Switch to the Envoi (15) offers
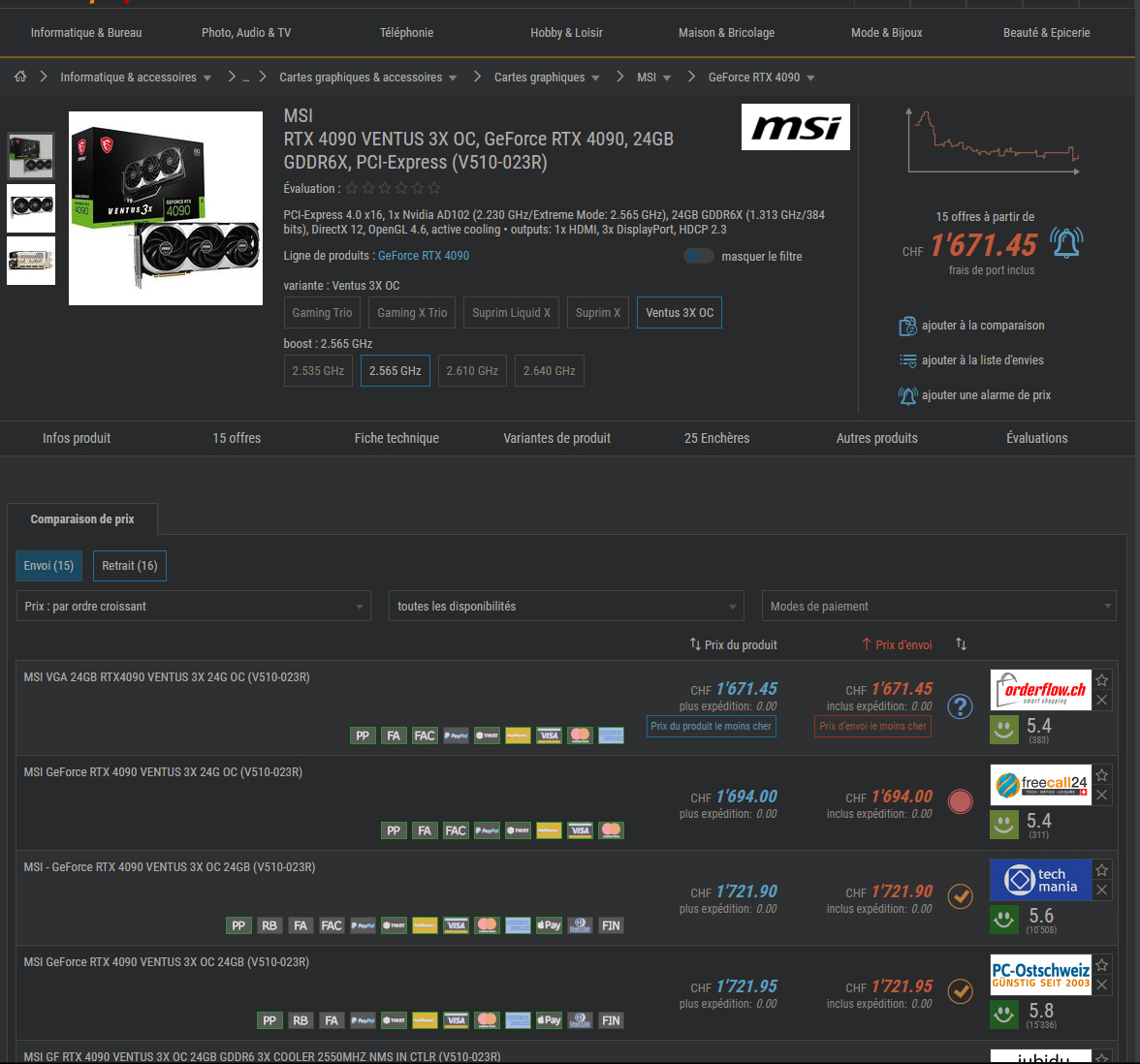The width and height of the screenshot is (1140, 1064). pos(48,566)
